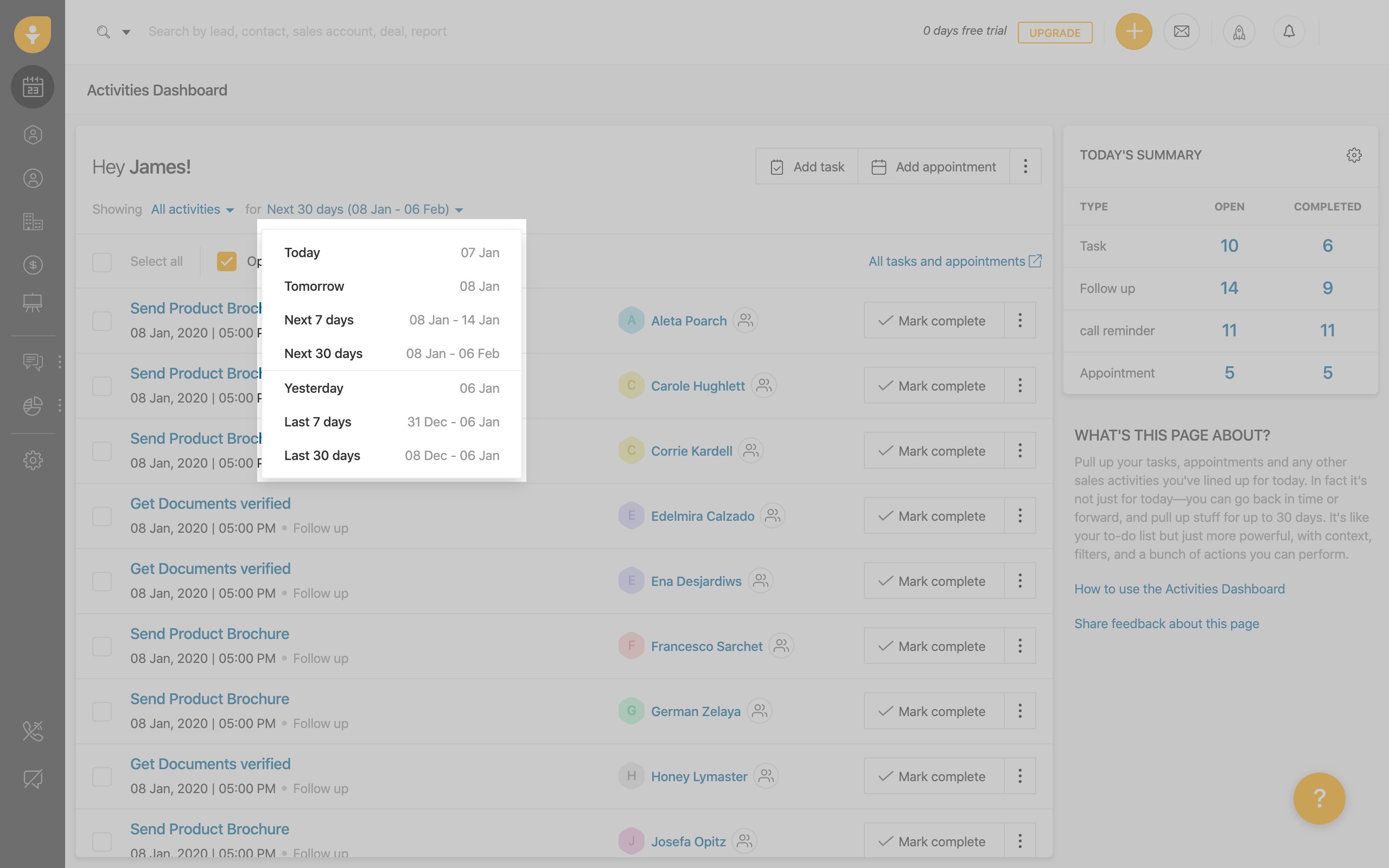Screen dimensions: 1389x868
Task: Click the Add appointment button
Action: tap(934, 167)
